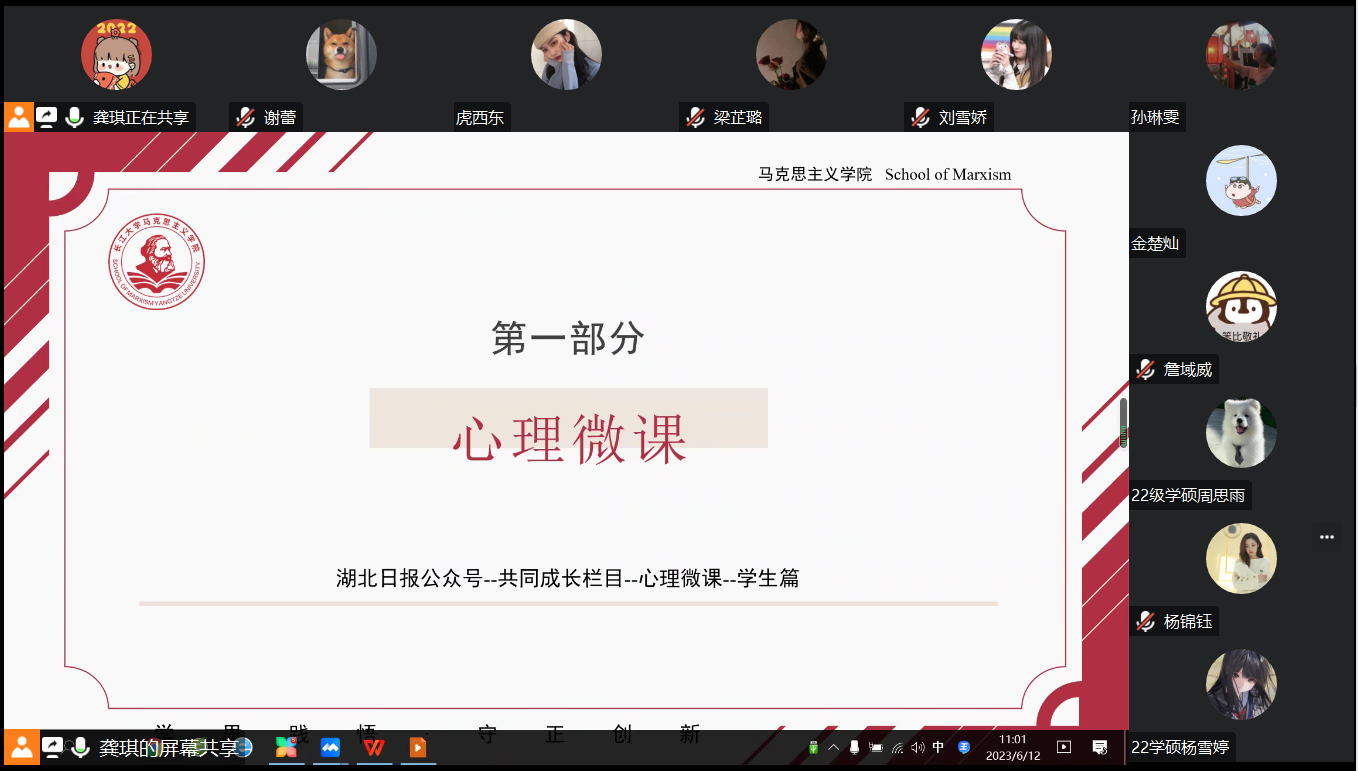Select the Shiba dog avatar of 谢蕾
The height and width of the screenshot is (771, 1358).
341,55
